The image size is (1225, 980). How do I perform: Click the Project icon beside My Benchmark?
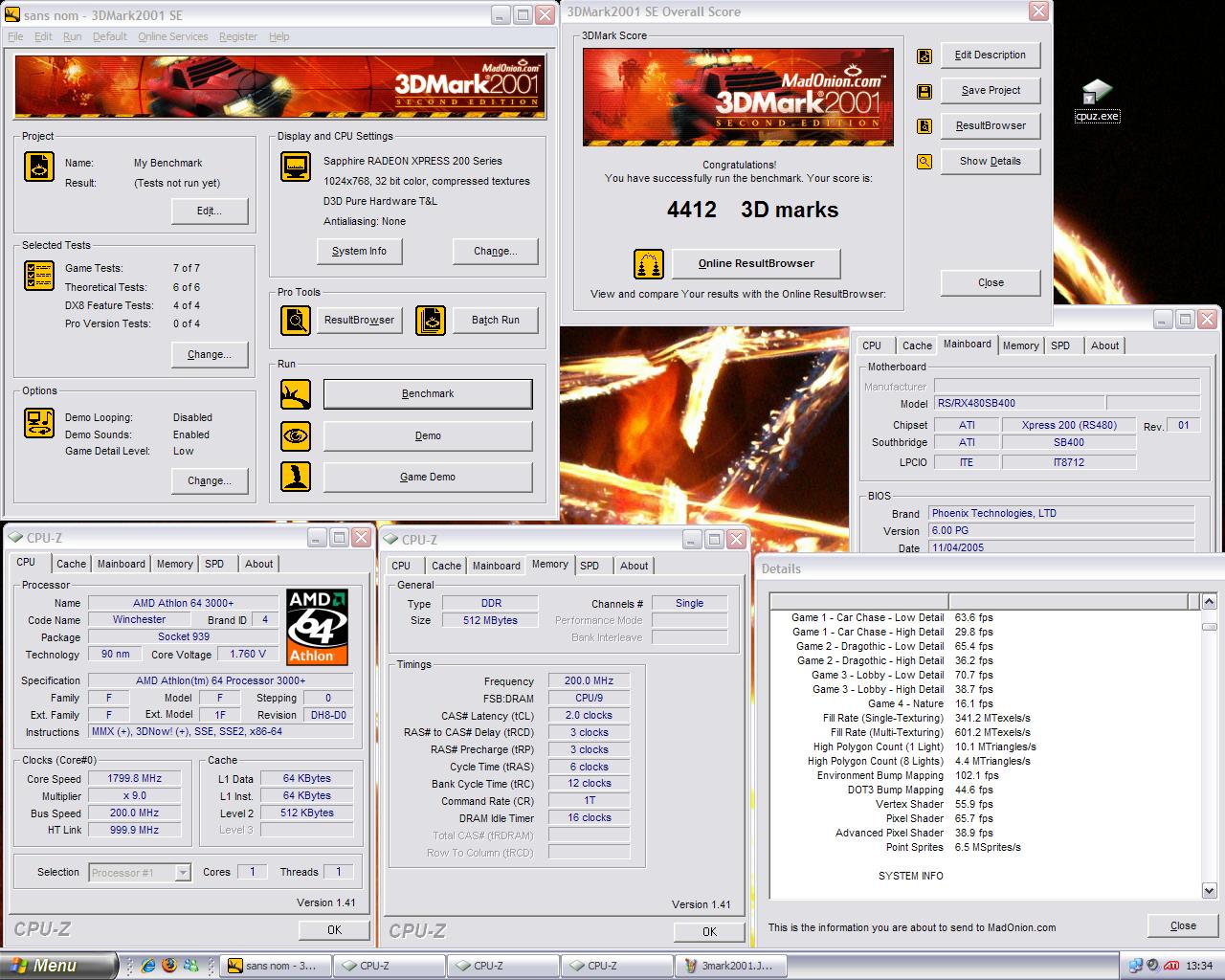[x=39, y=166]
